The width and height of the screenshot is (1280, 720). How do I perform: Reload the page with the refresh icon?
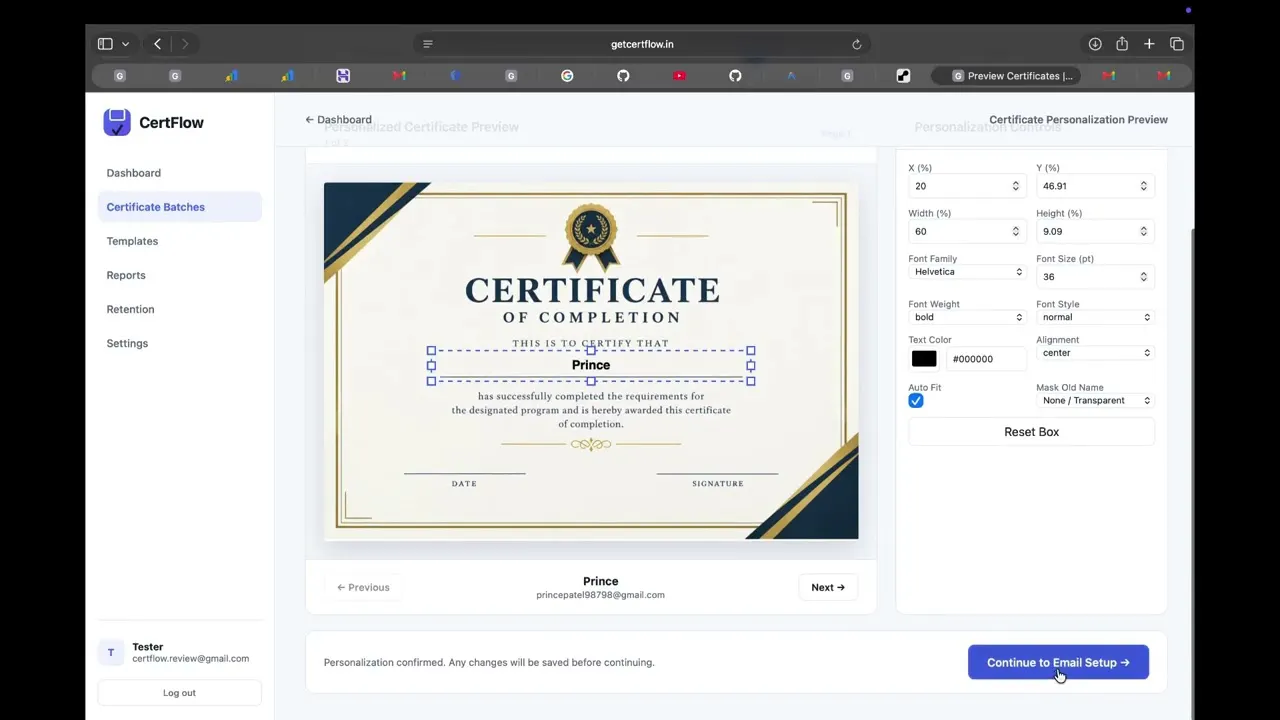857,44
